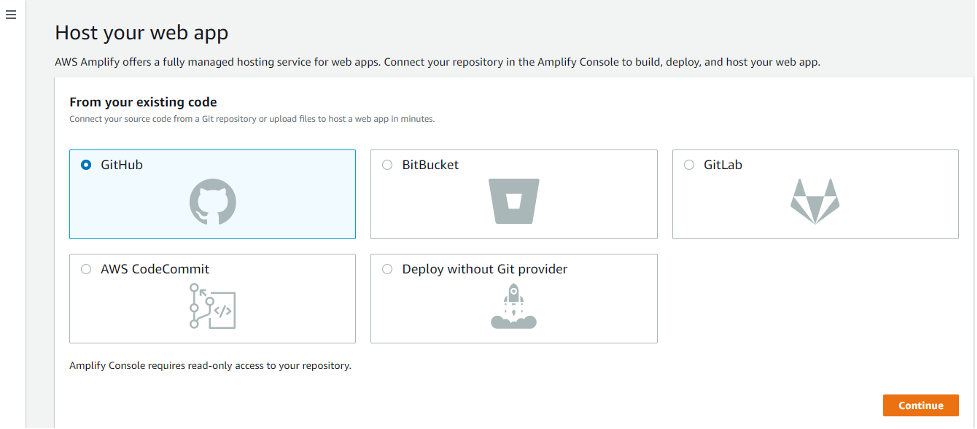Image resolution: width=977 pixels, height=429 pixels.
Task: Click the AWS CodeCommit branch icon
Action: tap(212, 306)
